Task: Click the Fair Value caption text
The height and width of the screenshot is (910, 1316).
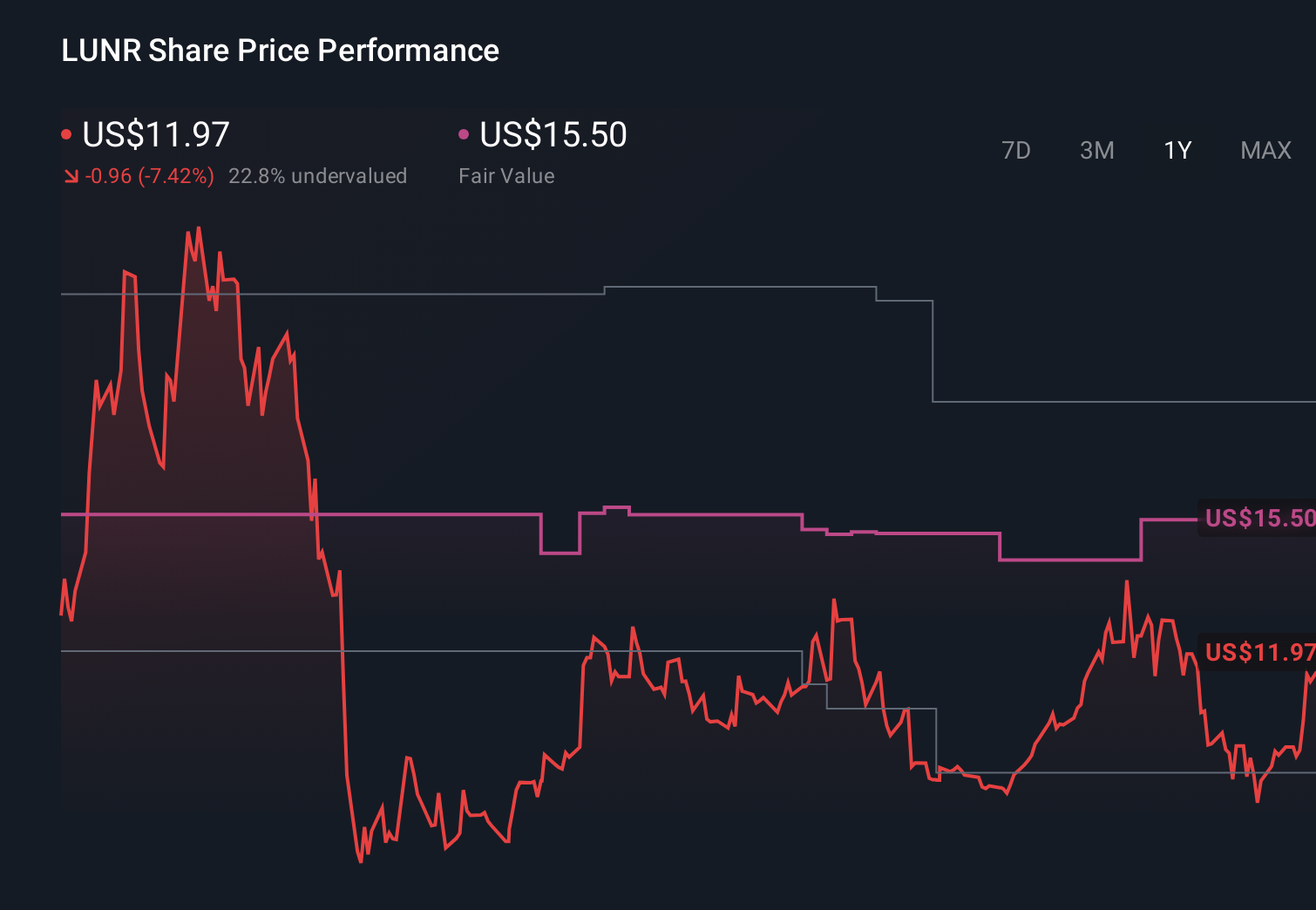Action: coord(506,175)
